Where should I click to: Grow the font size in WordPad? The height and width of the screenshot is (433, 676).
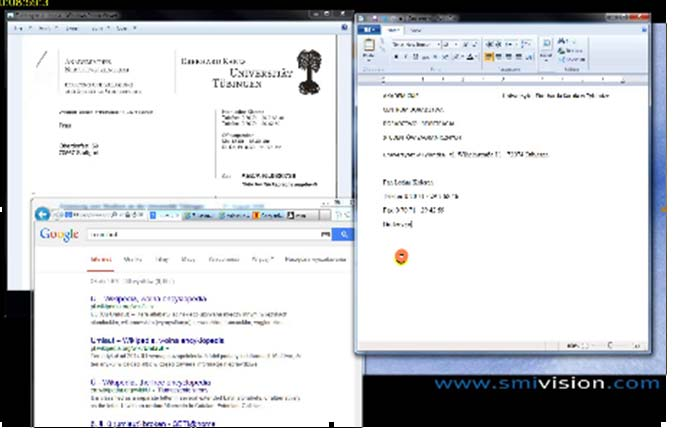coord(466,44)
